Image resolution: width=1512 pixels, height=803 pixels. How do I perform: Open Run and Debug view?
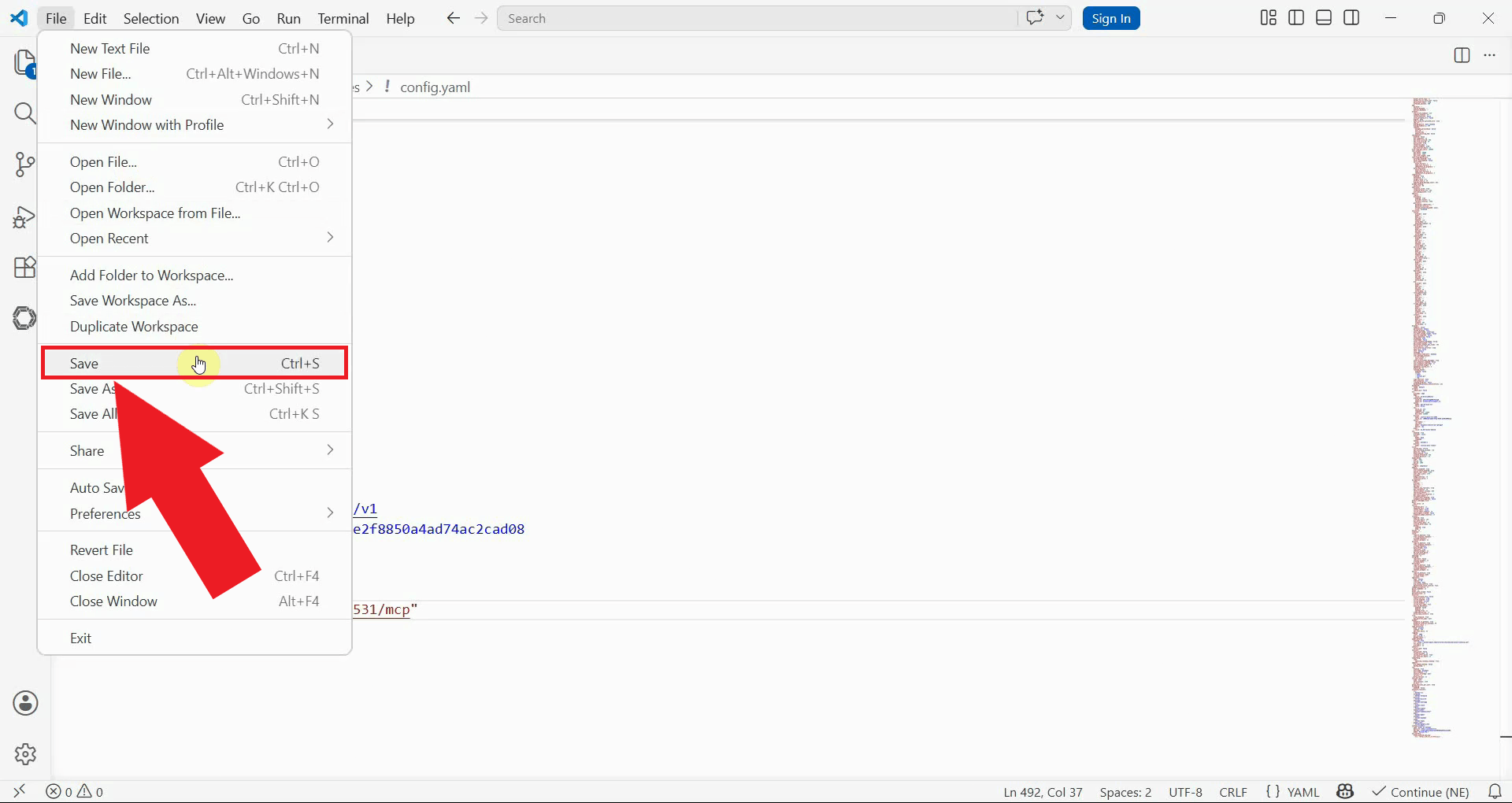point(25,216)
